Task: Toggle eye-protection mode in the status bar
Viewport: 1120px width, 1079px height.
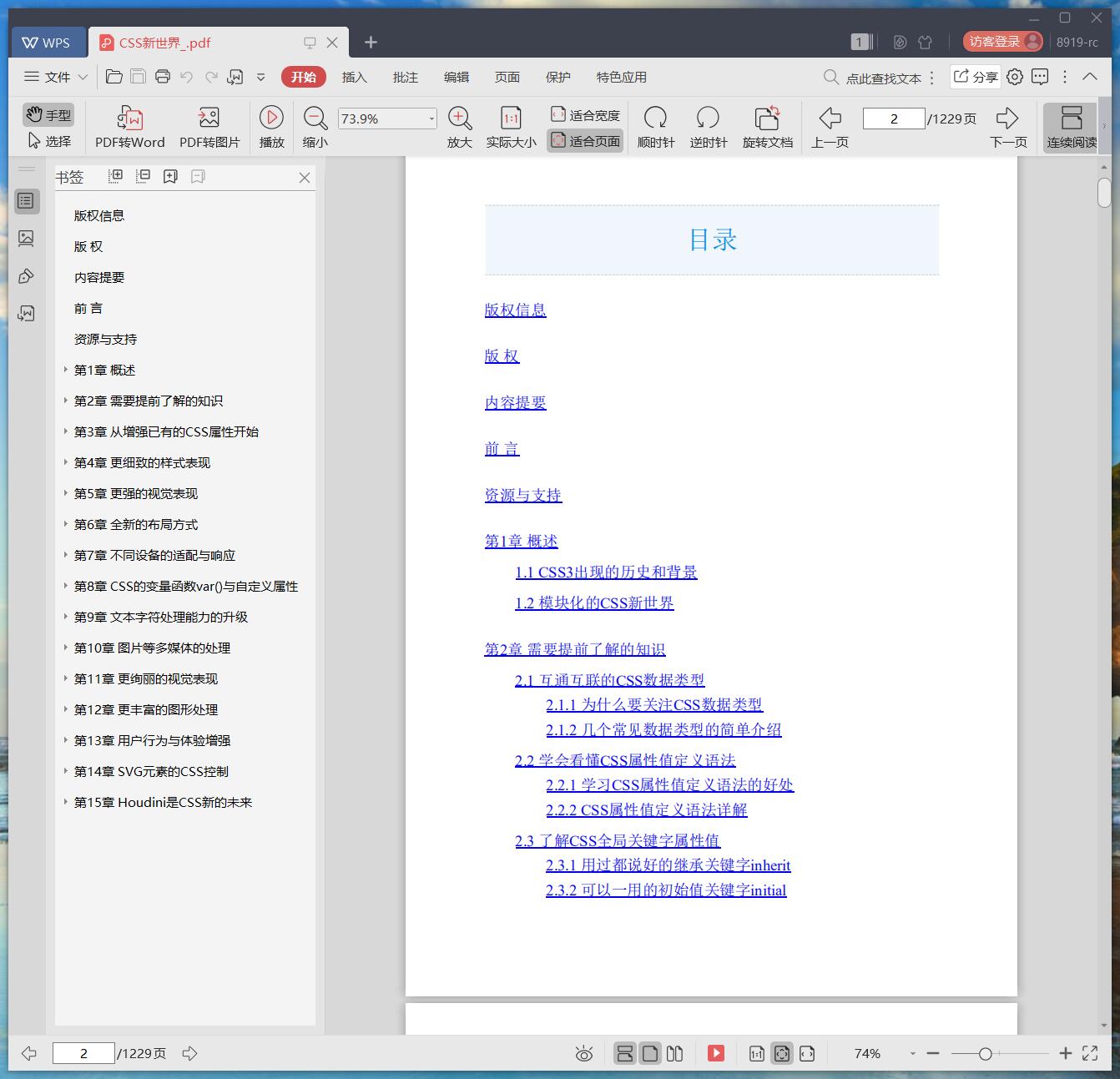Action: (x=583, y=1053)
